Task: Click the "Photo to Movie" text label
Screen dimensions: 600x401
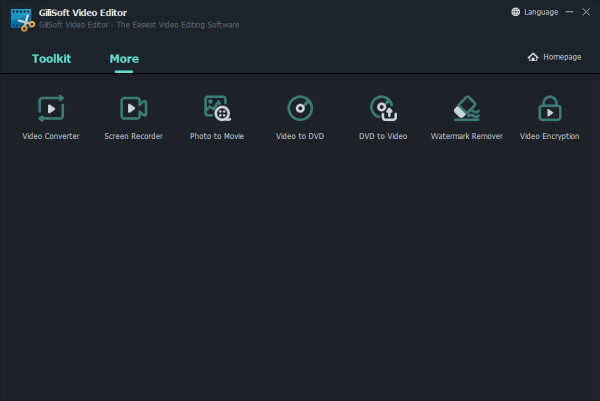Action: (217, 136)
